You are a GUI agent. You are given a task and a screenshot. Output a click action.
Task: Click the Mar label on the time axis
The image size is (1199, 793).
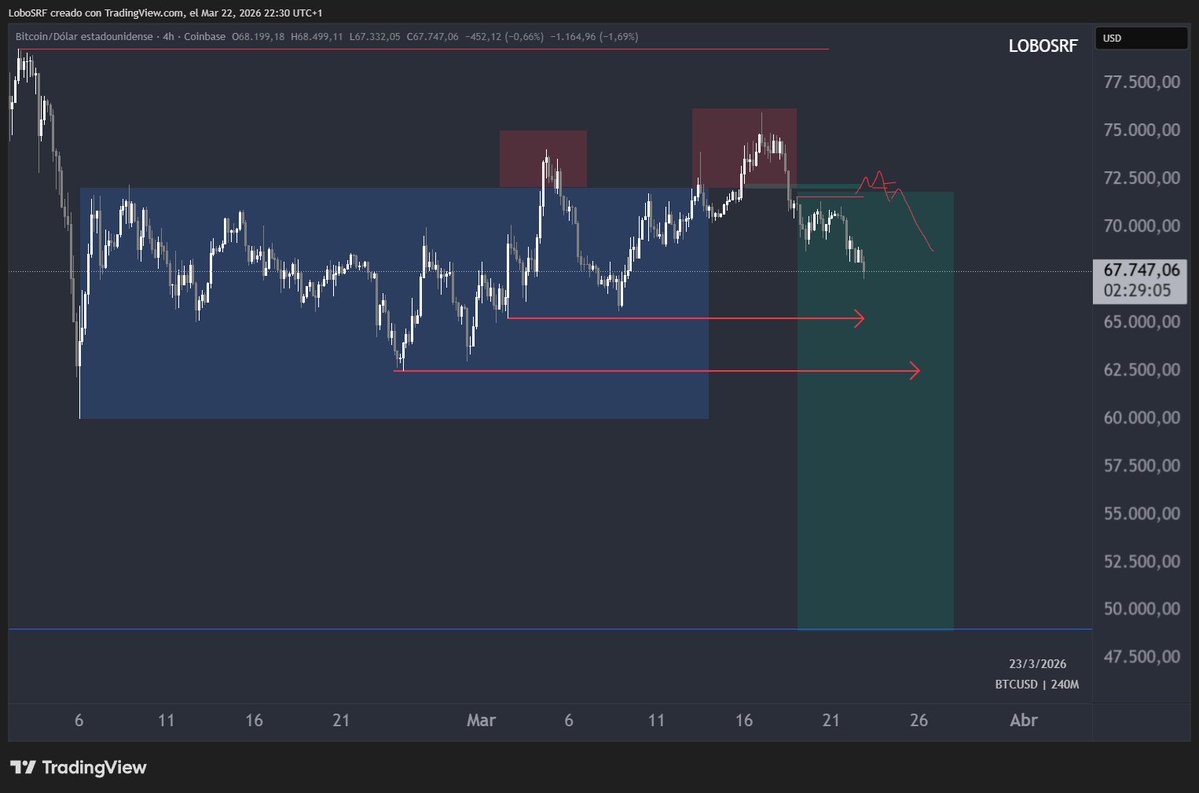[x=481, y=720]
